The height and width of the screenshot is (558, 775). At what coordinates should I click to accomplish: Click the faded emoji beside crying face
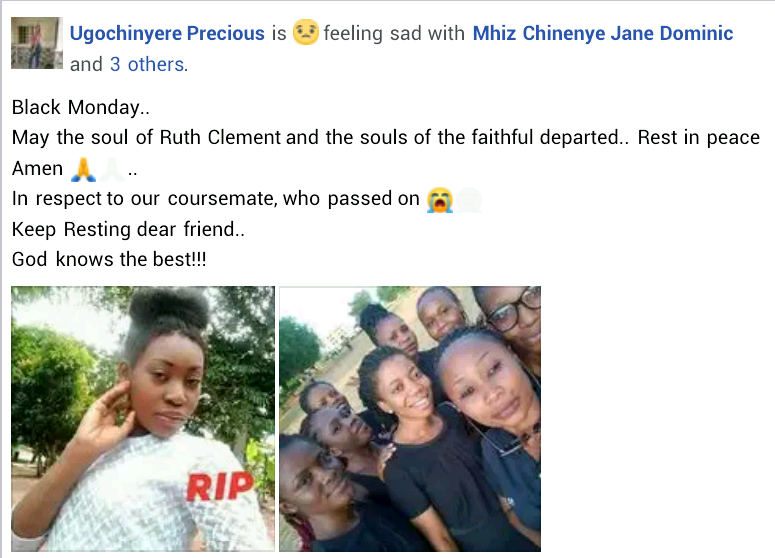[468, 200]
